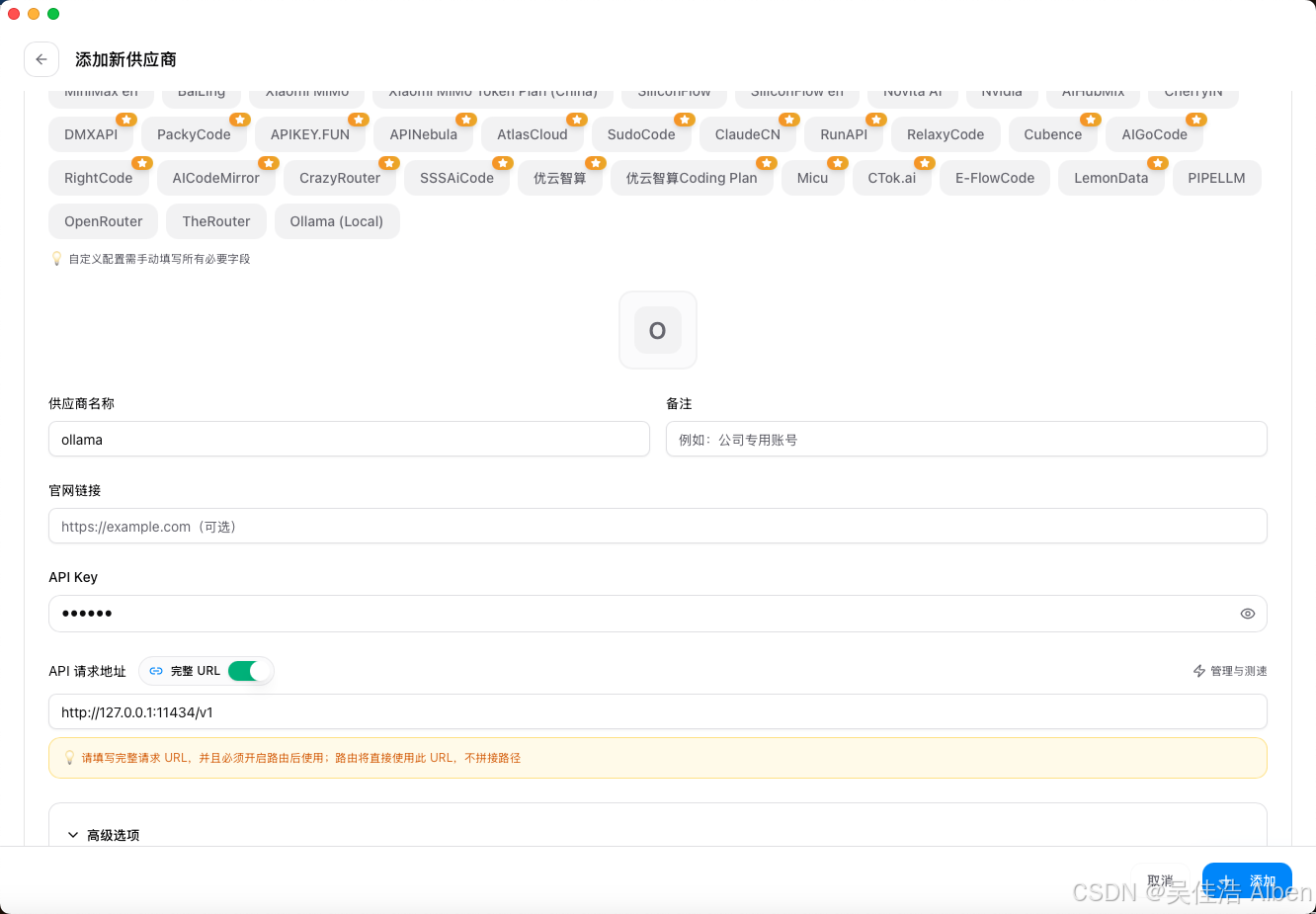Select the 优云智算Coding Plan preset
The image size is (1316, 914).
pyautogui.click(x=692, y=178)
